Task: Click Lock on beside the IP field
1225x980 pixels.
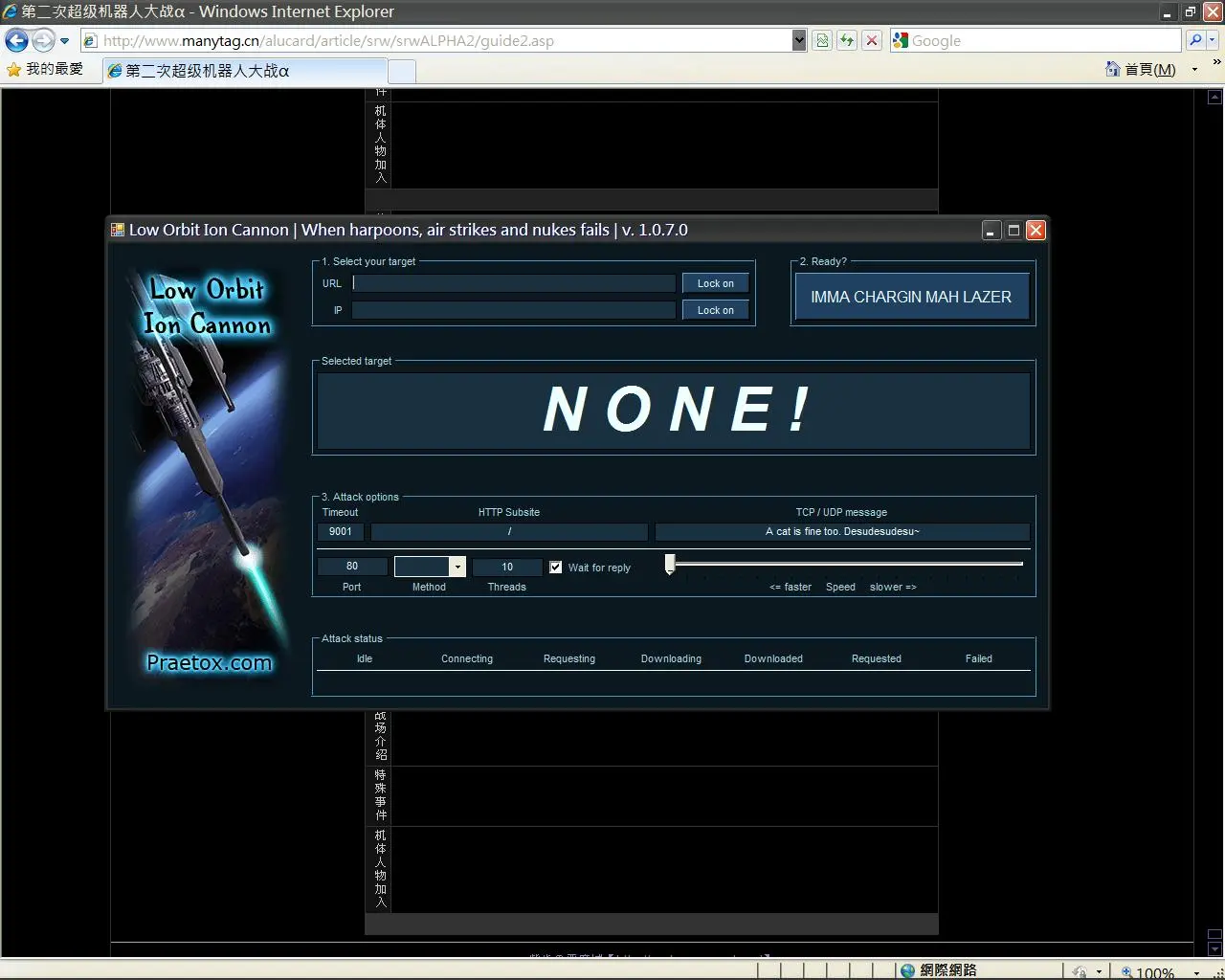Action: coord(716,310)
